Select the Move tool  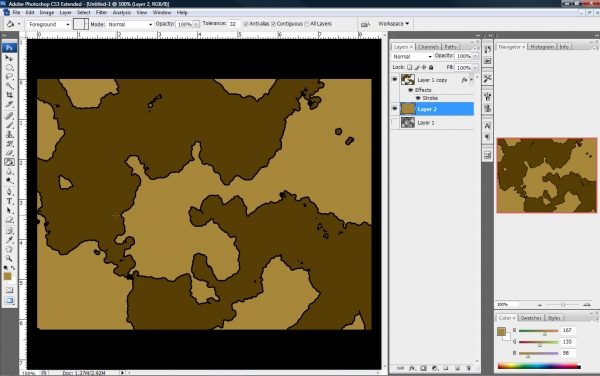[x=9, y=58]
